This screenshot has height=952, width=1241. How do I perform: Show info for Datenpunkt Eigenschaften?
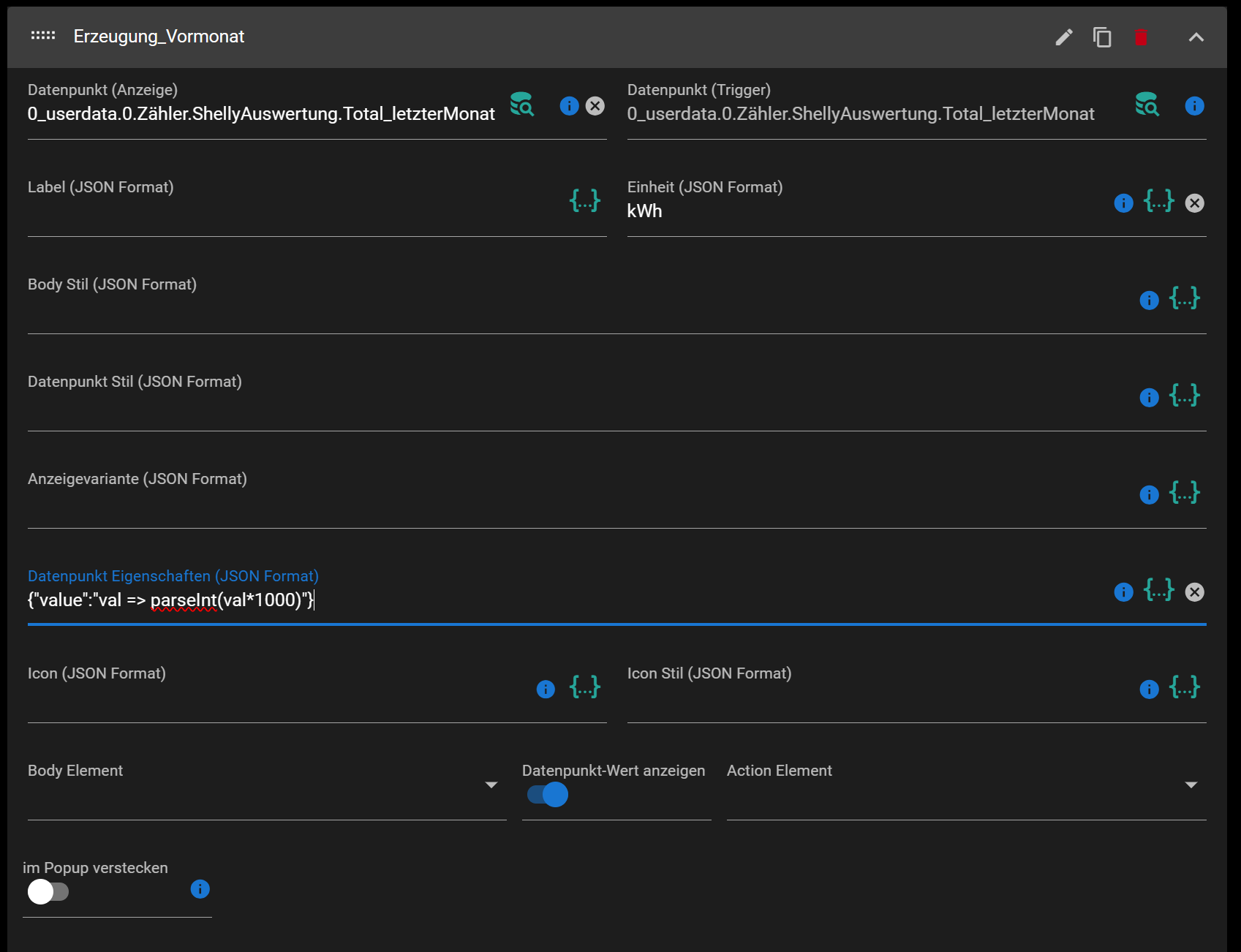1123,592
